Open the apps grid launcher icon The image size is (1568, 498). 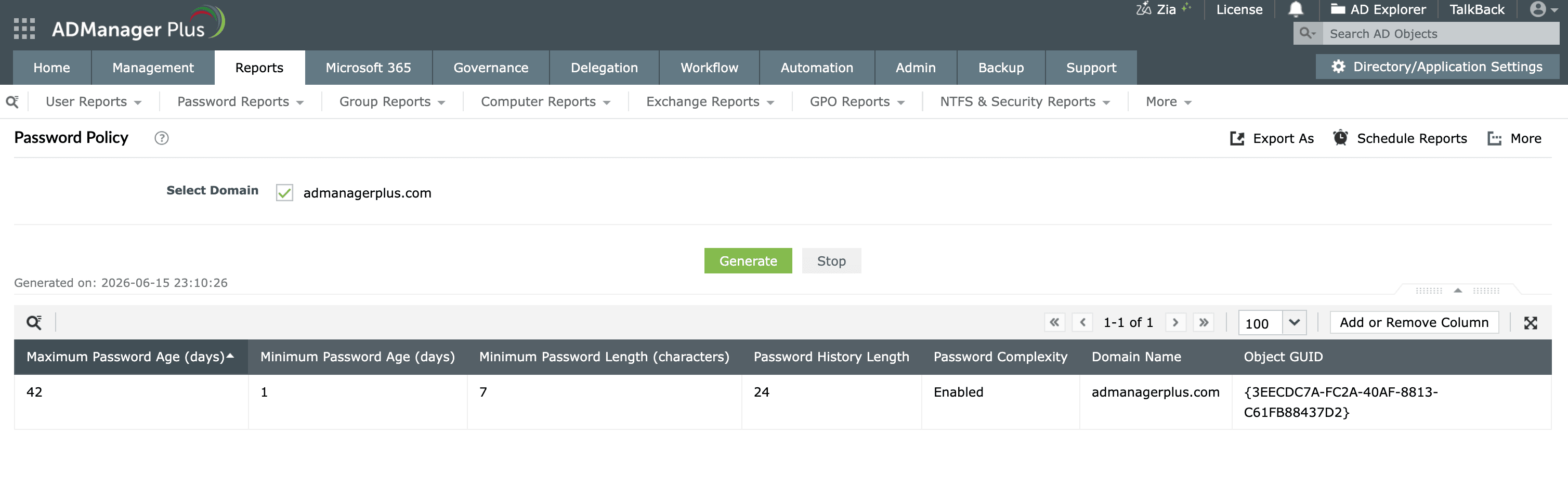click(24, 29)
